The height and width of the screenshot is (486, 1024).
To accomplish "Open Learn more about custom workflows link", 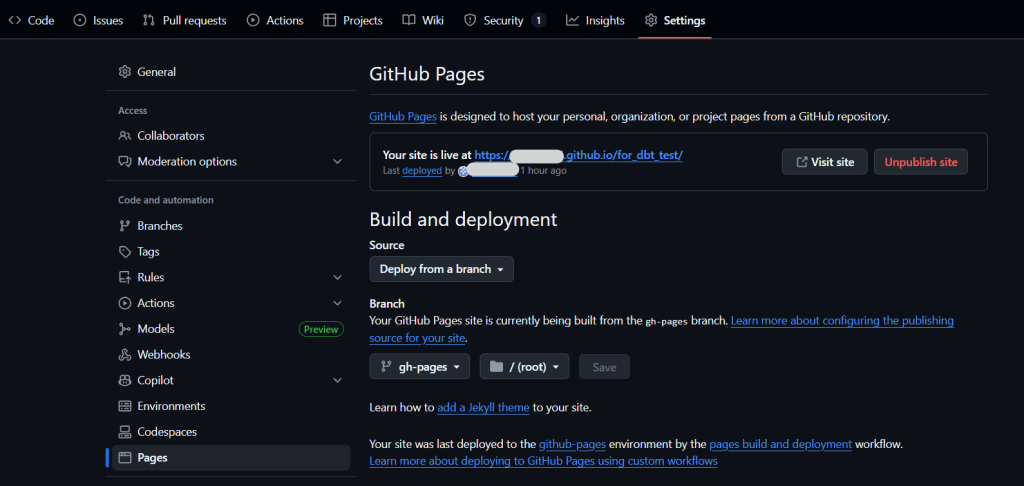I will [543, 461].
